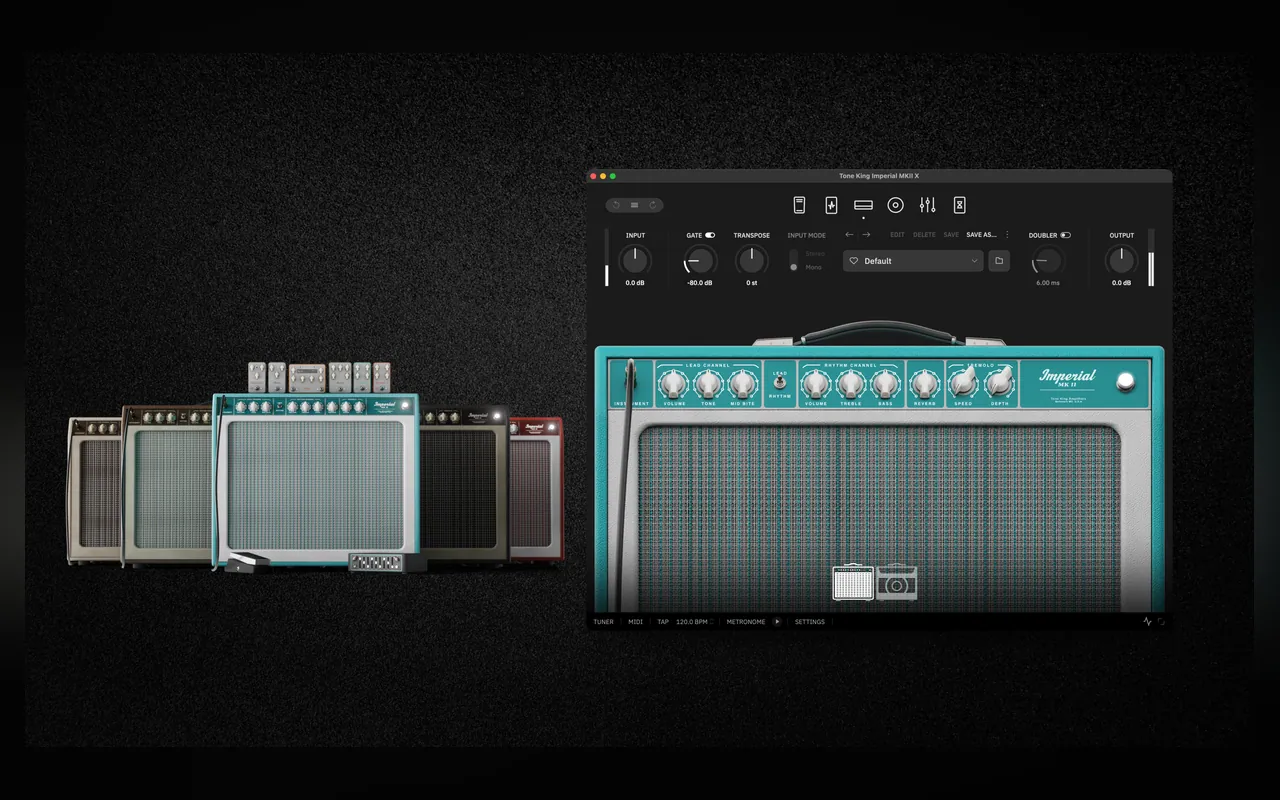Viewport: 1280px width, 800px height.
Task: Click the OUTPUT level knob
Action: [x=1121, y=261]
